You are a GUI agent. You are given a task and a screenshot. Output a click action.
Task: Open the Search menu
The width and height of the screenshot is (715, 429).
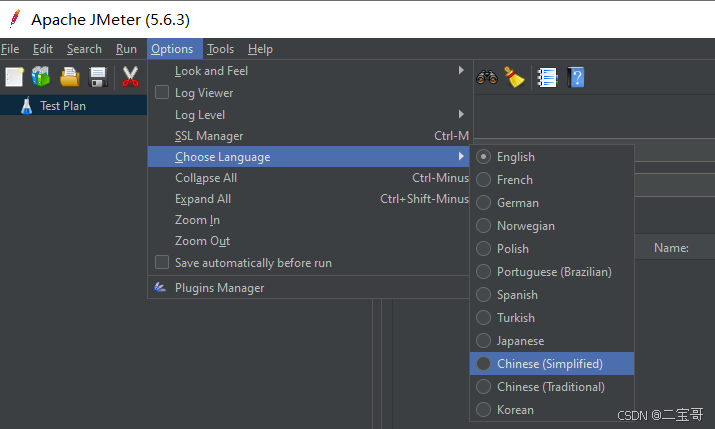[84, 49]
